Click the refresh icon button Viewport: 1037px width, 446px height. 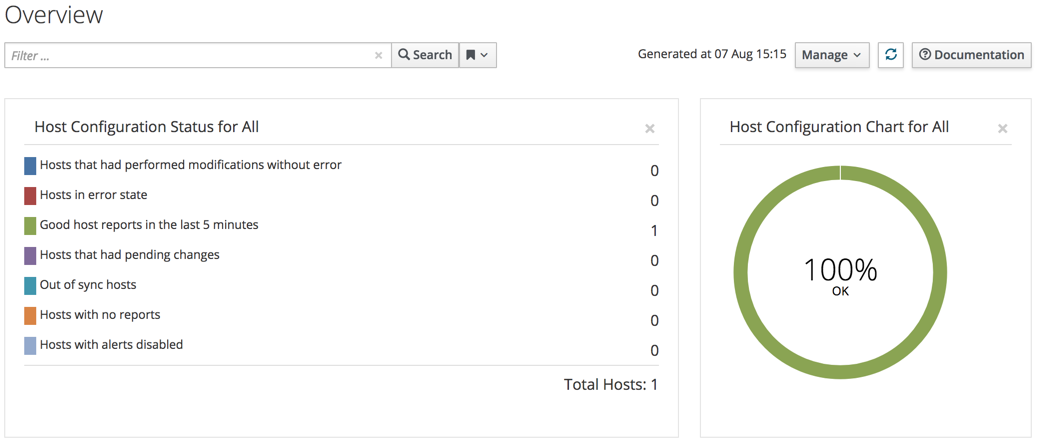click(x=890, y=55)
